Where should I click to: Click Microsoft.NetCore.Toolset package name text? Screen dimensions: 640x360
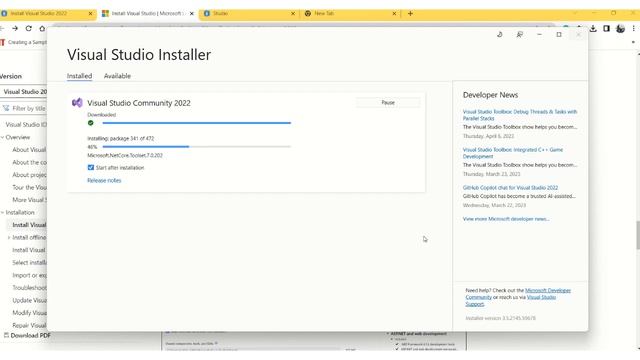125,156
